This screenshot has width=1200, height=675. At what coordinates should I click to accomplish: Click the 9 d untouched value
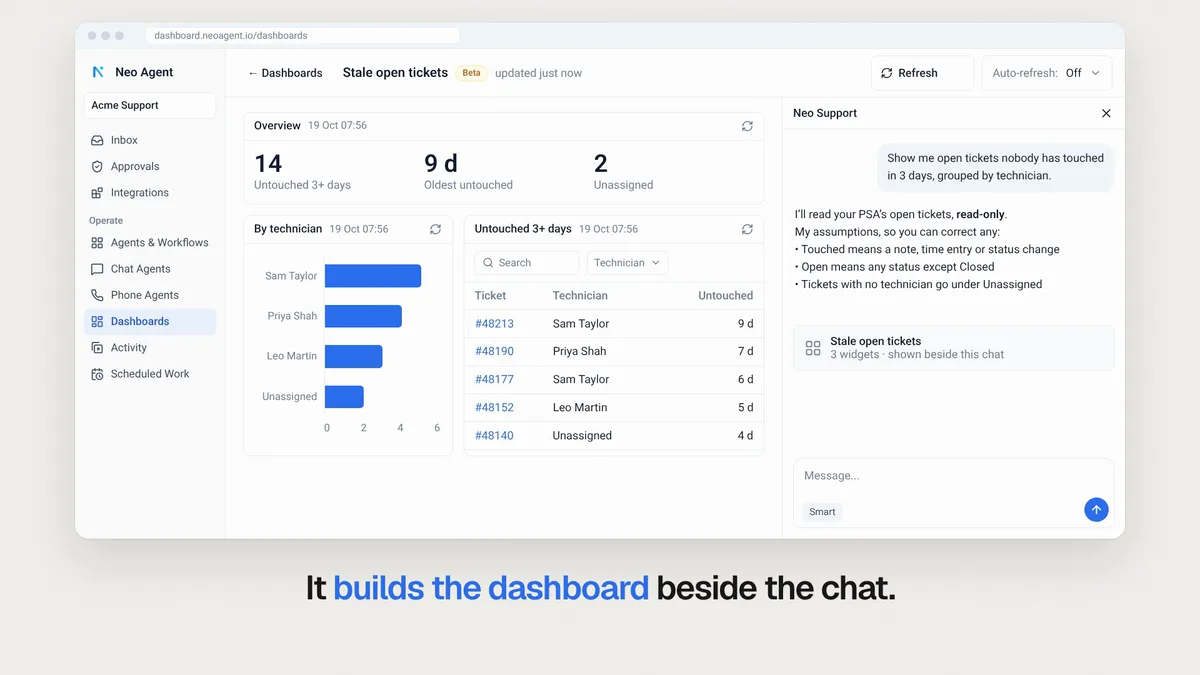click(745, 323)
